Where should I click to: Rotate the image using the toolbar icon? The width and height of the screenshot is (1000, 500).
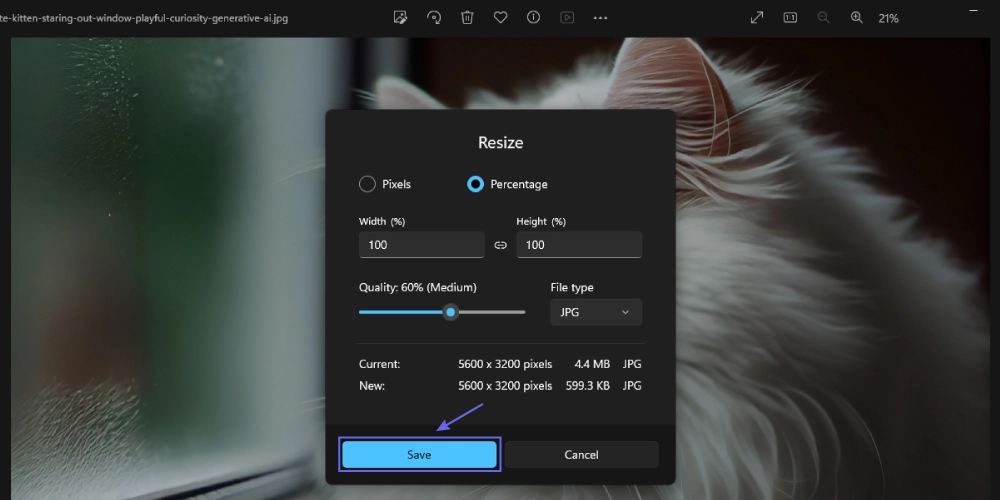point(433,17)
